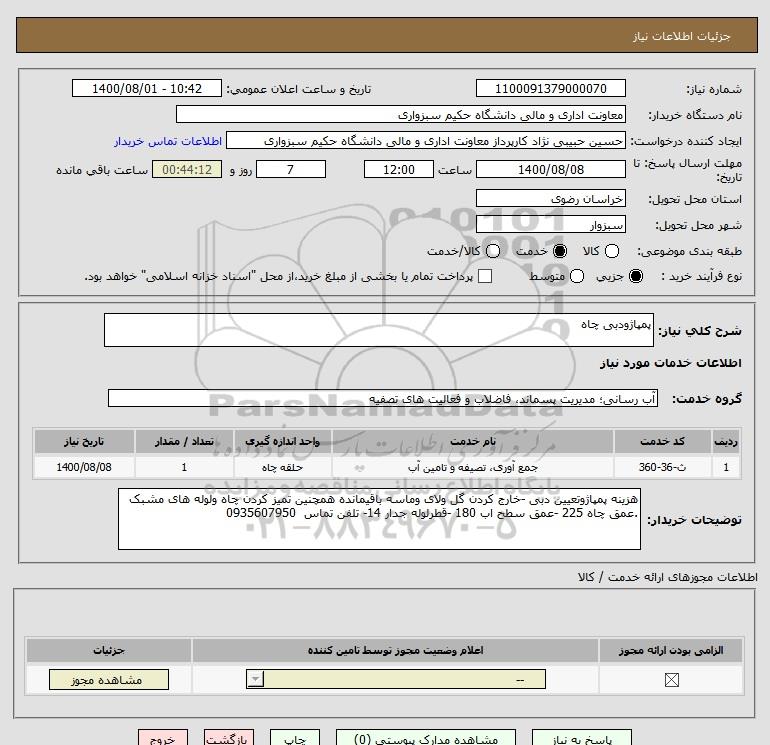The image size is (770, 745).
Task: Select the متوسط purchase type radio
Action: tap(577, 276)
